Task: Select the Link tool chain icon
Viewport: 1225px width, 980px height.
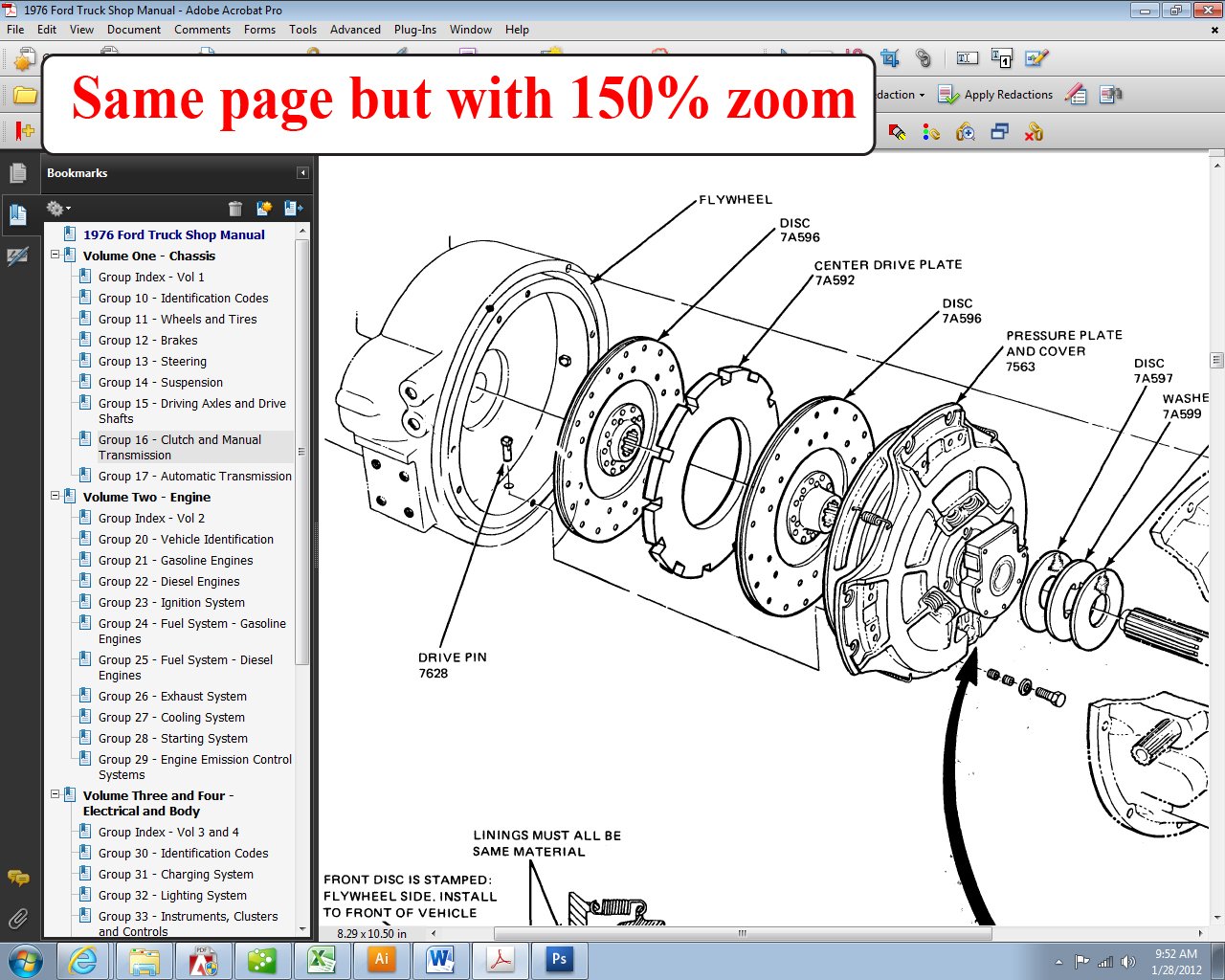Action: (923, 59)
